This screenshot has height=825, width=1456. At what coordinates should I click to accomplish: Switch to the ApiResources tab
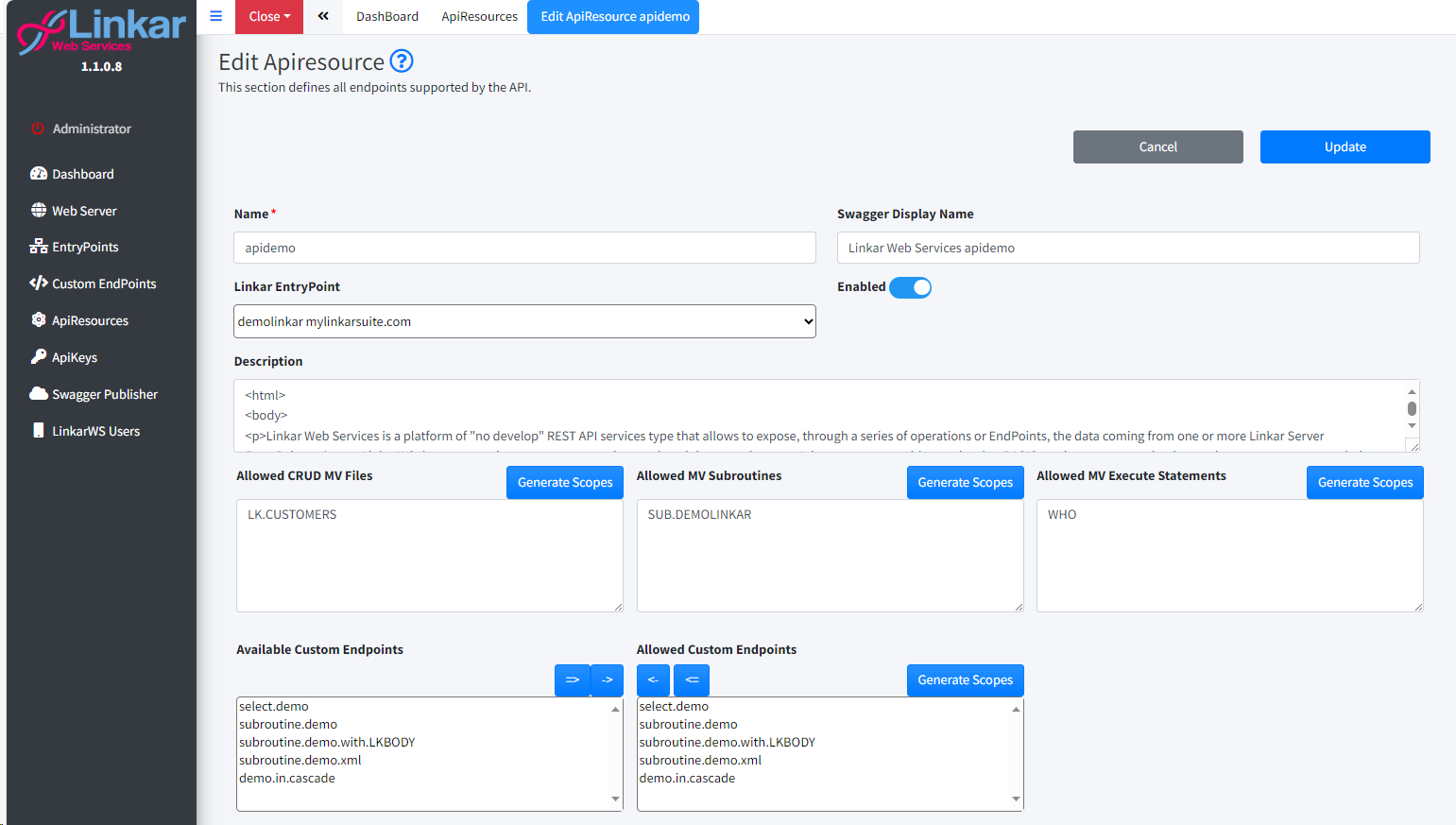point(479,16)
